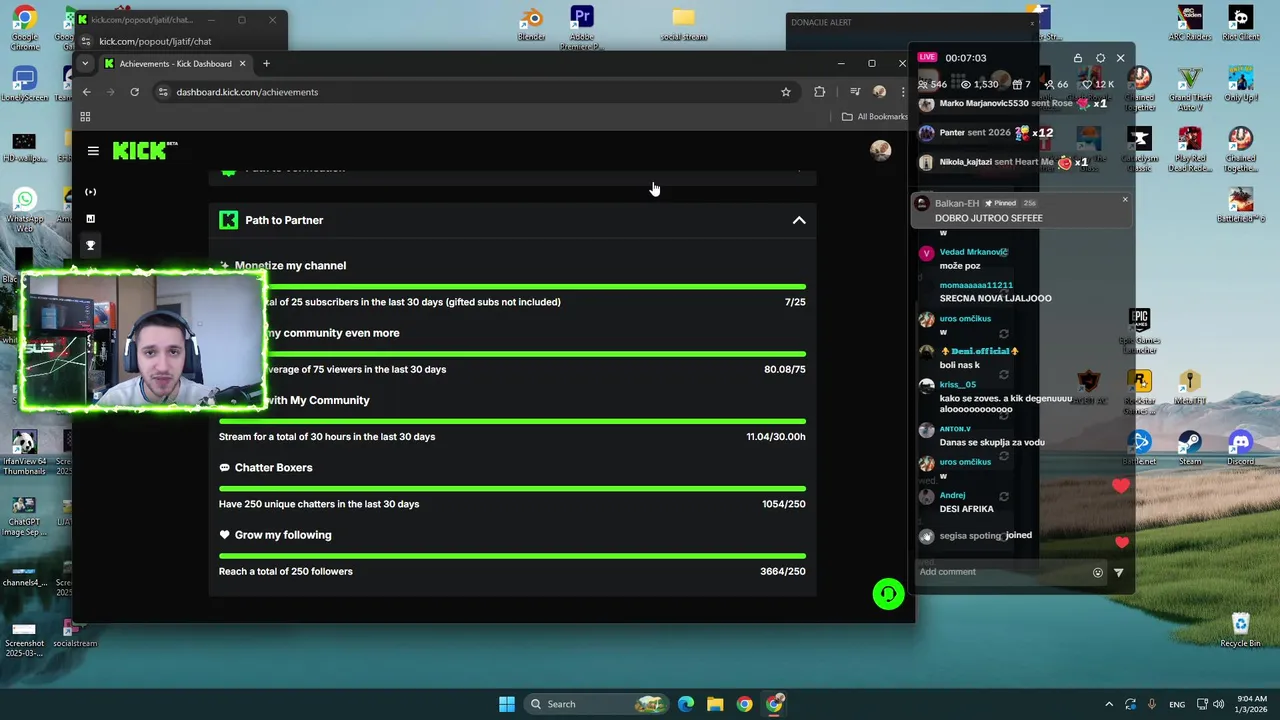The width and height of the screenshot is (1280, 720).
Task: Open Steam desktop shortcut
Action: coord(1190,448)
